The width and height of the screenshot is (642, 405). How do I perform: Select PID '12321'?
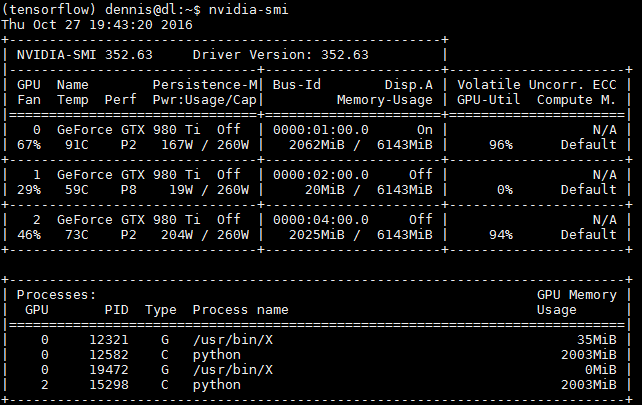109,340
